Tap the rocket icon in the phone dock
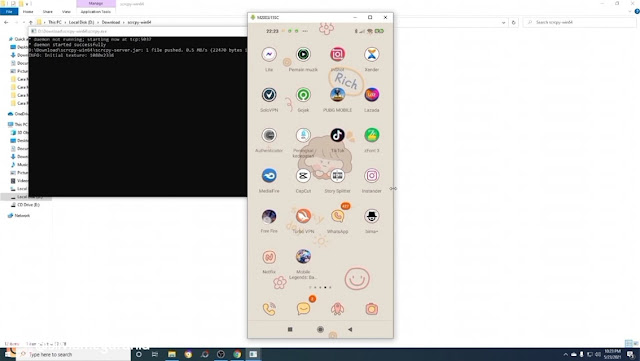640x361 pixels. [337, 309]
